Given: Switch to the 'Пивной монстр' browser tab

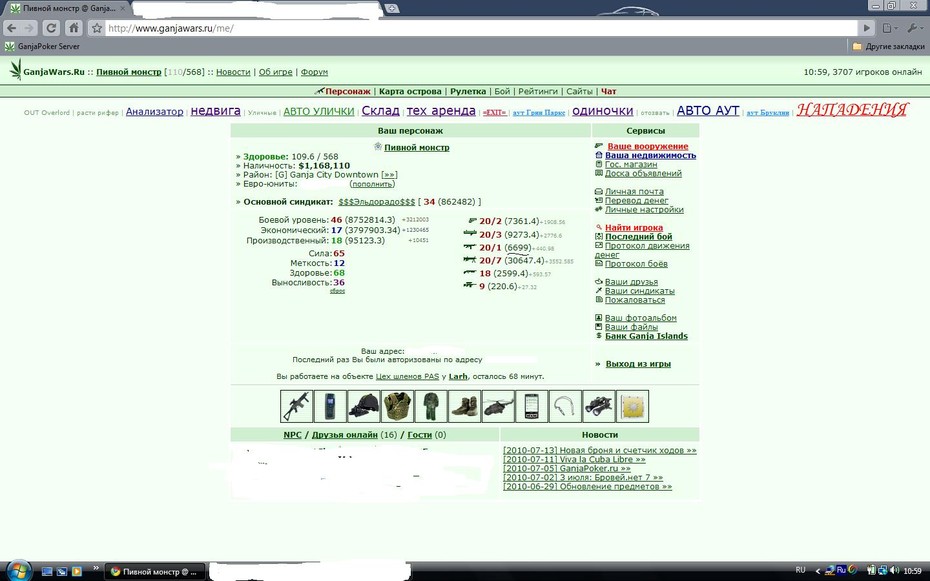Looking at the screenshot, I should pos(69,9).
